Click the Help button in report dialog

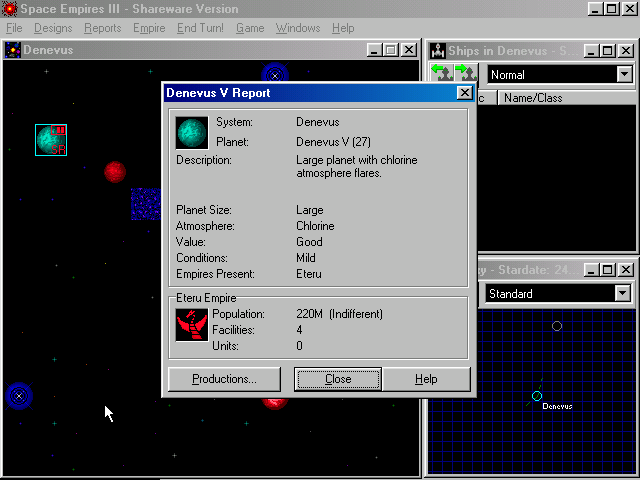[x=426, y=379]
